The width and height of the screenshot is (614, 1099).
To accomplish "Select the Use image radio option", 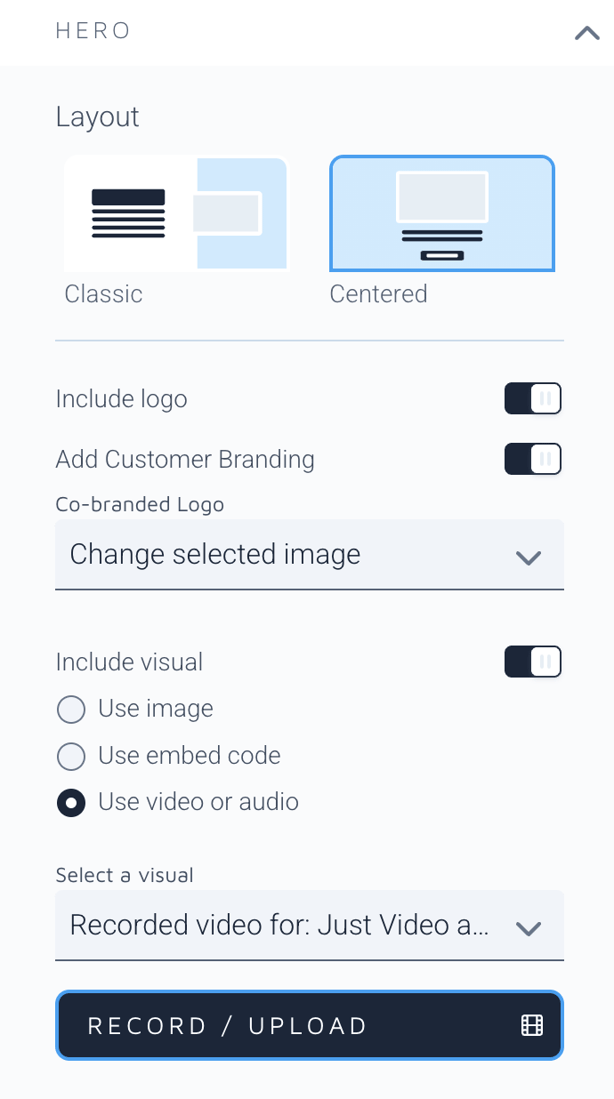I will tap(71, 709).
